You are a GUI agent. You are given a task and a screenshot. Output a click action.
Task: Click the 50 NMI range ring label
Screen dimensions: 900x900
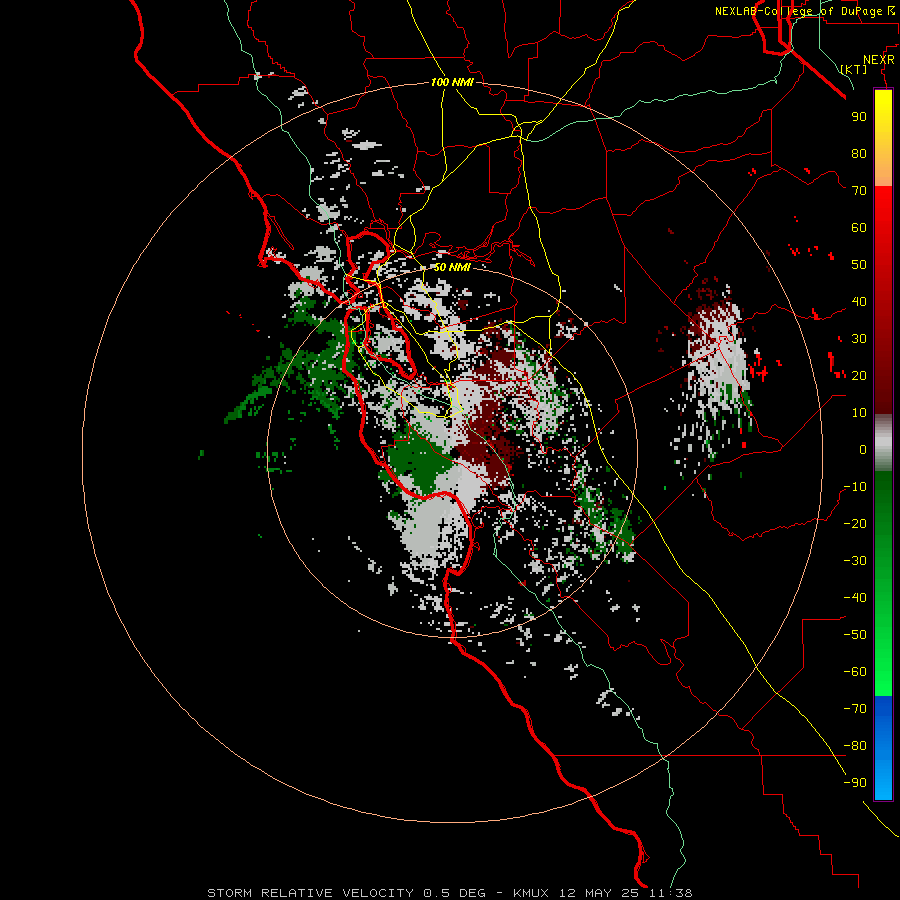(x=452, y=267)
